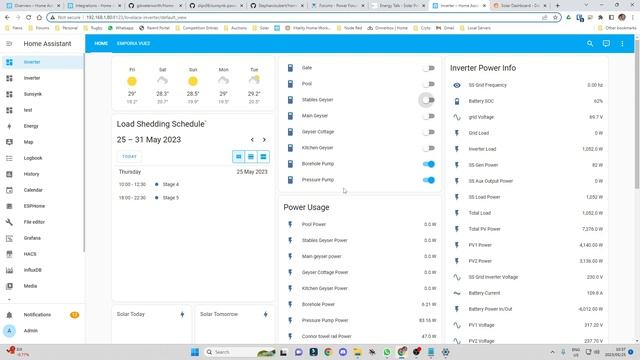Open WhatsApp from the taskbar

click(387, 352)
